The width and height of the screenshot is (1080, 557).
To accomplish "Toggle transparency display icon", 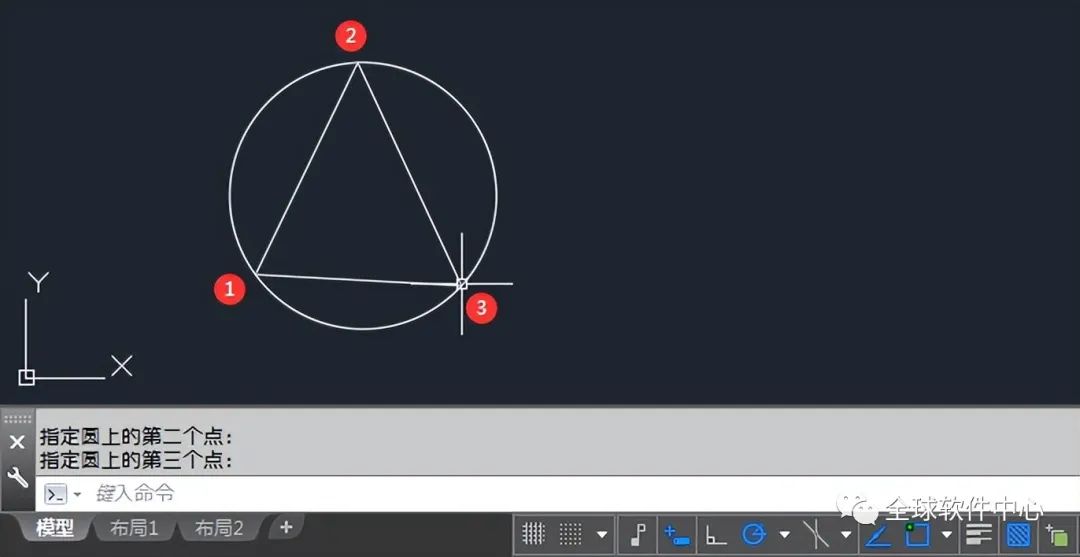I will [x=1019, y=534].
